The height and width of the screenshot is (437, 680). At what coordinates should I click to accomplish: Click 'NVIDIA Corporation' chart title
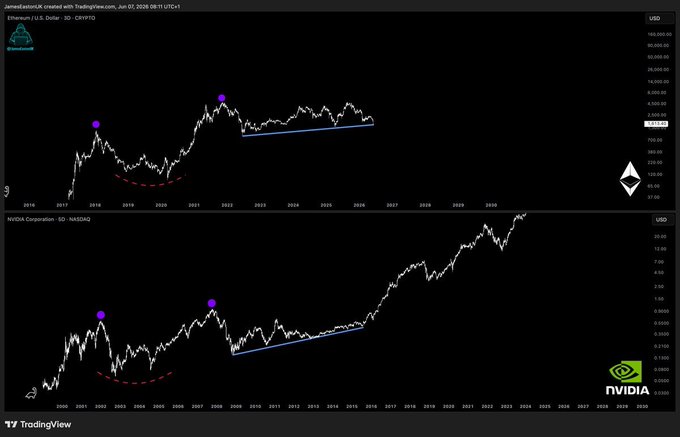coord(30,219)
